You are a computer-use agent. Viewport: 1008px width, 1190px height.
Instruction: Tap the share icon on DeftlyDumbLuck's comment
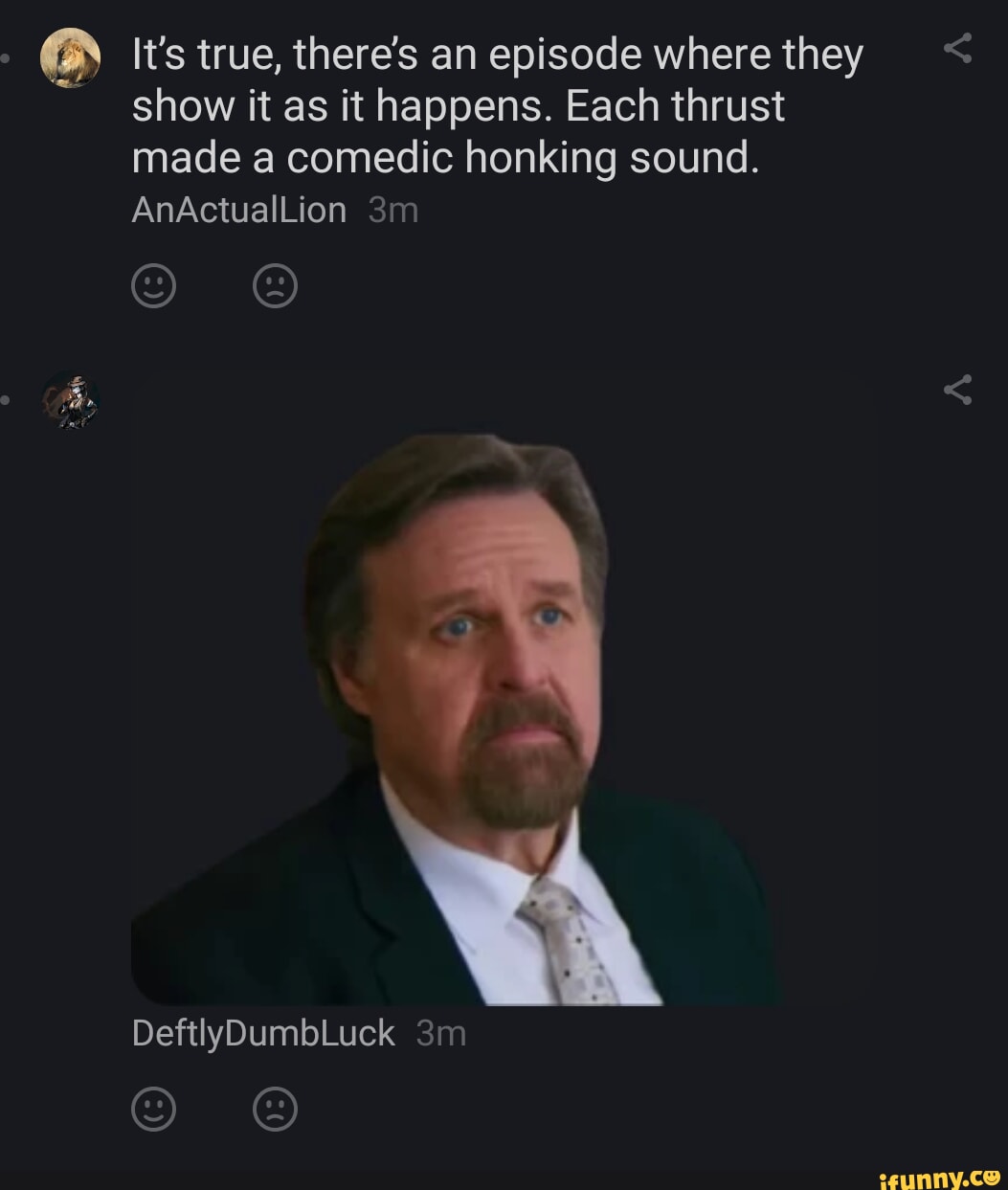[959, 391]
